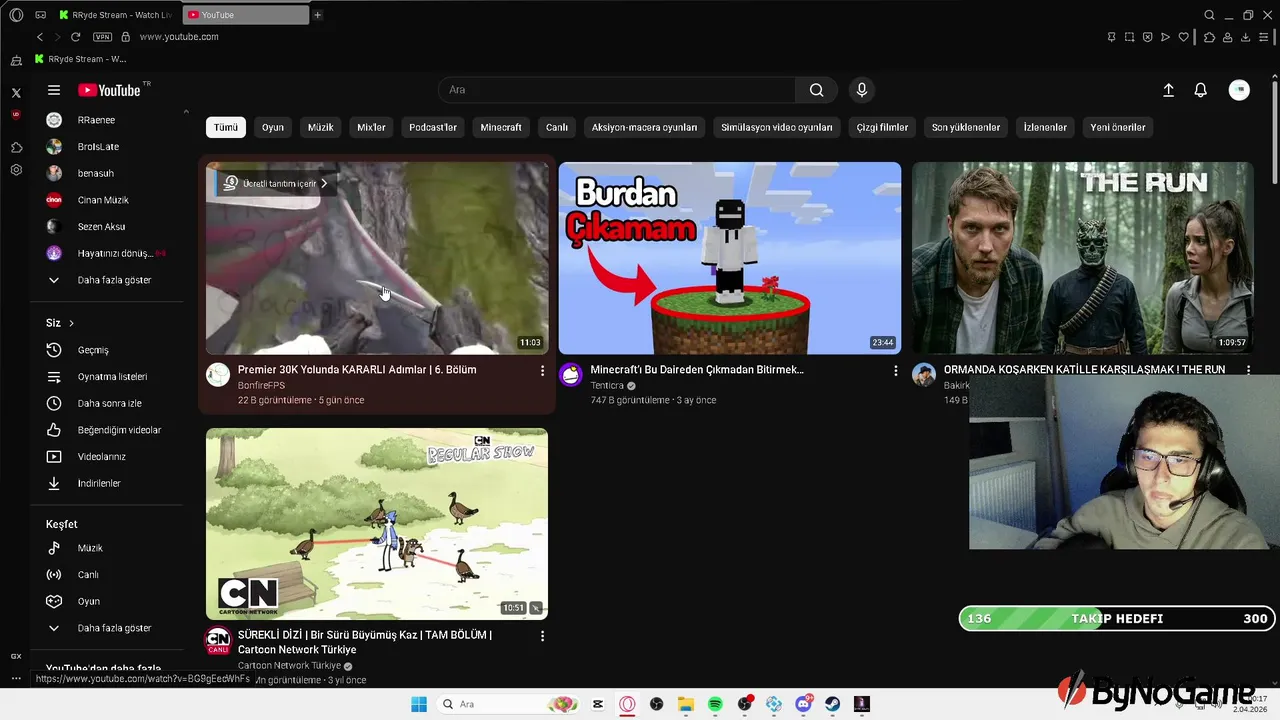Select the Müzik filter chip
1280x720 pixels.
tap(320, 127)
